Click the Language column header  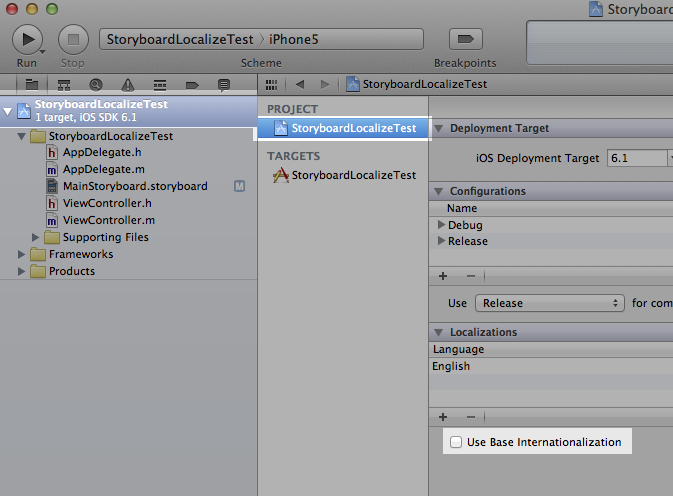(x=551, y=349)
